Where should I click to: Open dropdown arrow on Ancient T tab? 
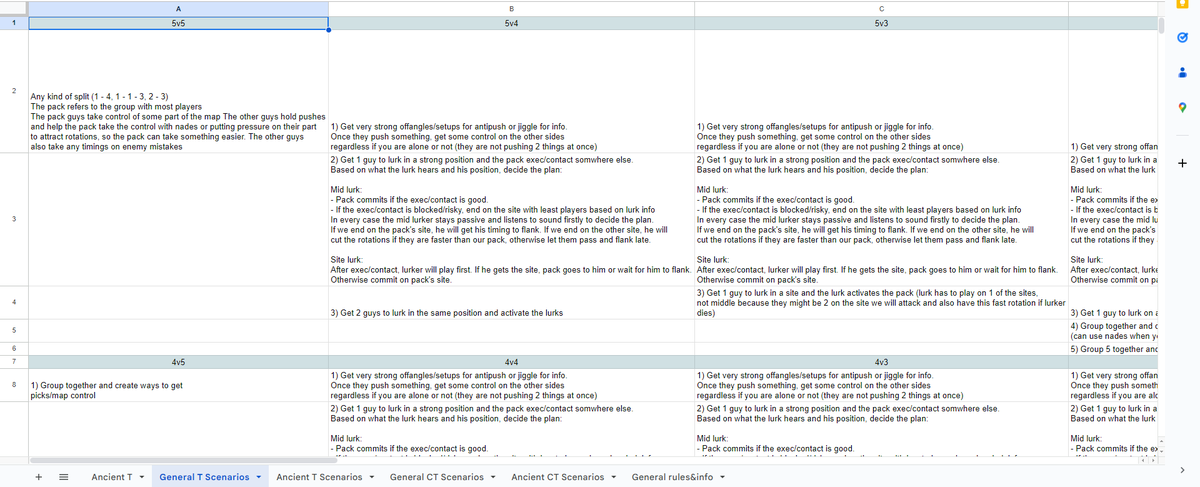click(141, 477)
